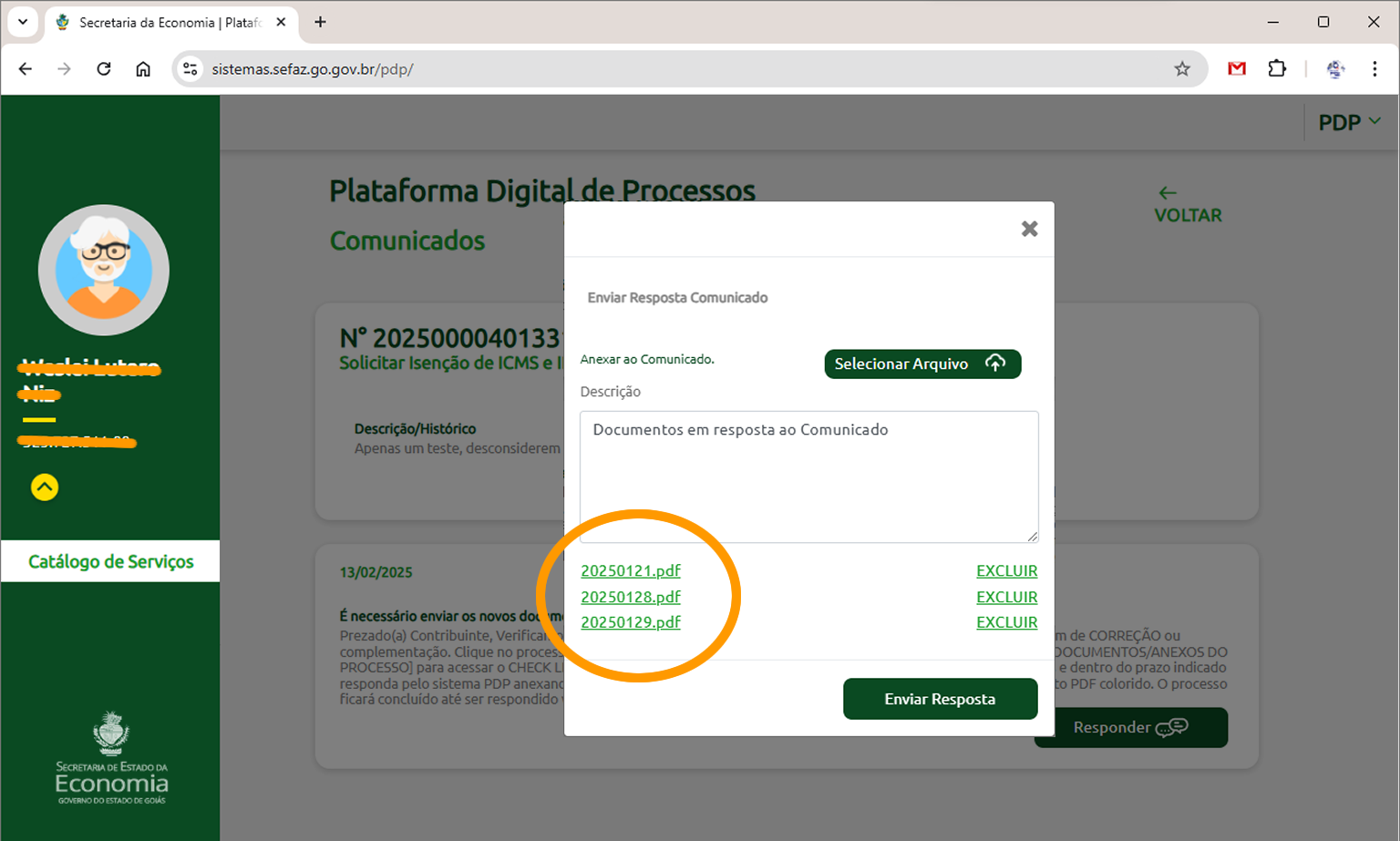Open the tab search chevron at top left

(23, 22)
